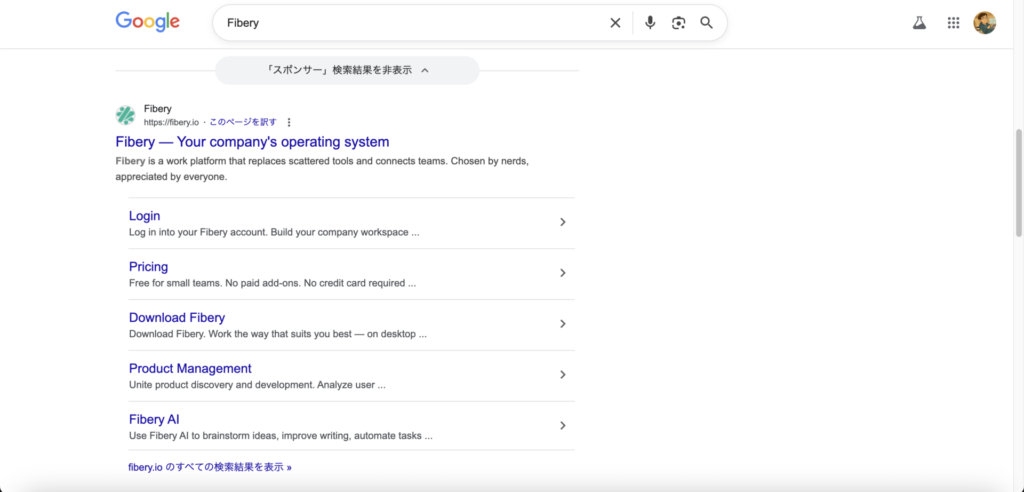Viewport: 1024px width, 492px height.
Task: Click text "Use Fibery AI to brainstorm ideas"
Action: pyautogui.click(x=206, y=436)
